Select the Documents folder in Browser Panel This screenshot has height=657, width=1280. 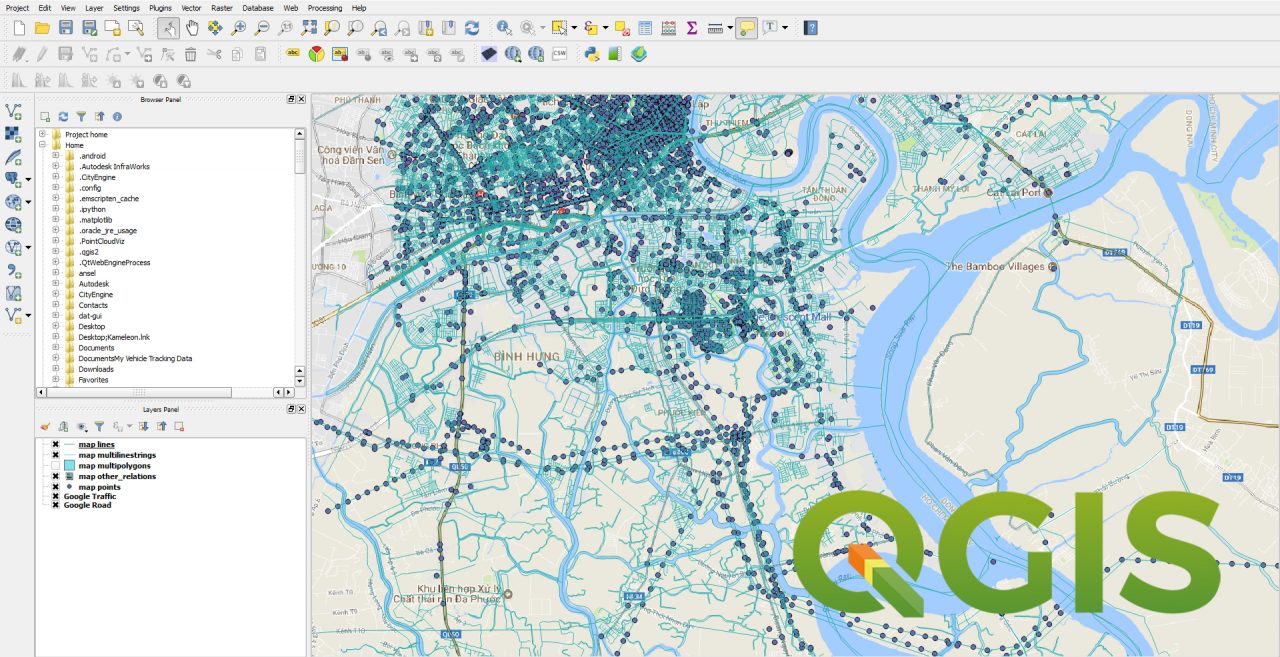click(96, 348)
